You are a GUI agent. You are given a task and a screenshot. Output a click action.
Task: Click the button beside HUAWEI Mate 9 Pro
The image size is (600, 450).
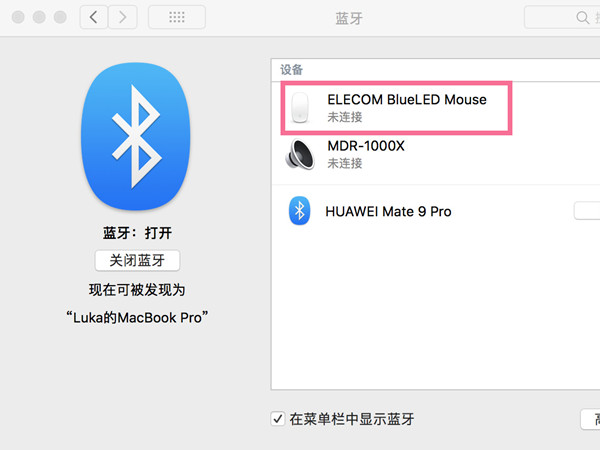click(x=587, y=211)
